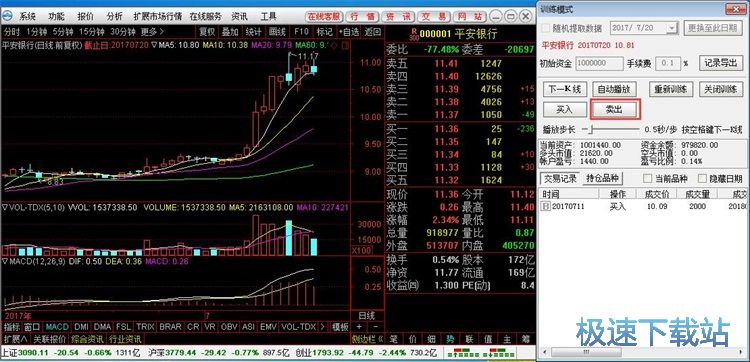Select the 细 detail view in side bar
Image resolution: width=750 pixels, height=362 pixels.
coord(431,339)
